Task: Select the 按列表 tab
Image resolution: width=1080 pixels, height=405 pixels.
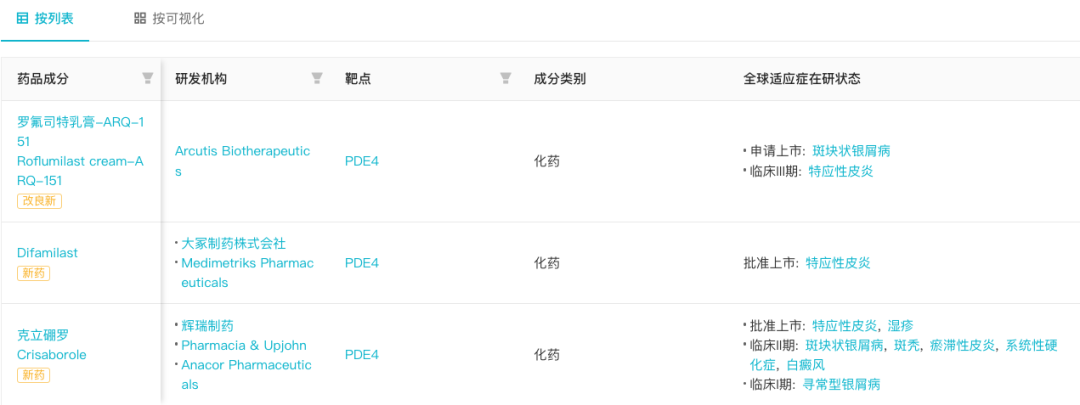Action: pos(45,19)
